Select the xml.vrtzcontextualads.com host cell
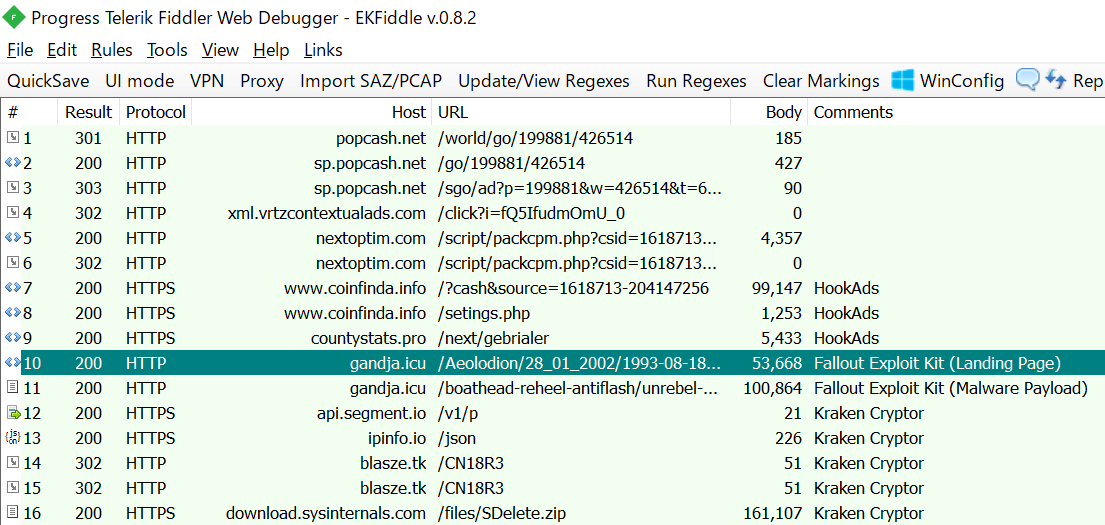The height and width of the screenshot is (525, 1105). pos(327,213)
